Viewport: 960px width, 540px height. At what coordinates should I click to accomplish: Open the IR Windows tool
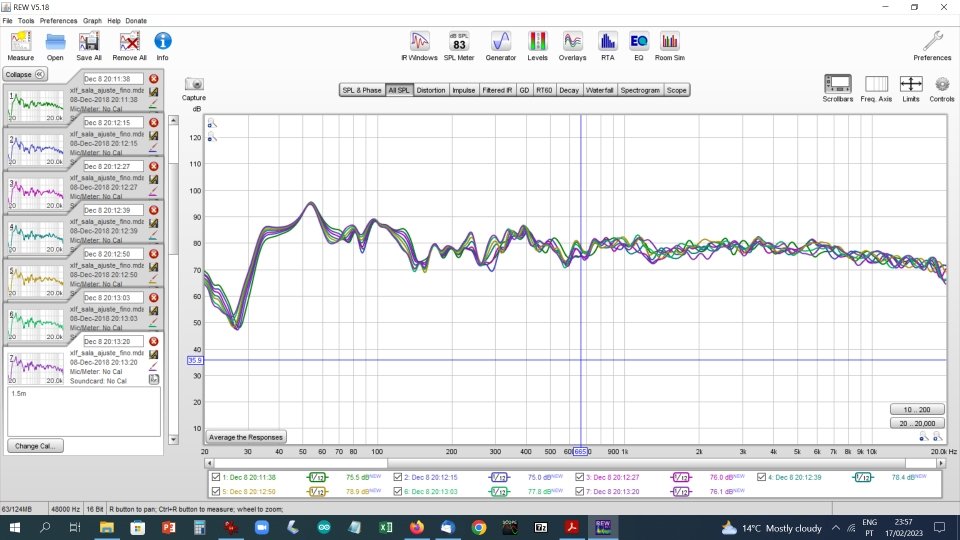(x=419, y=42)
